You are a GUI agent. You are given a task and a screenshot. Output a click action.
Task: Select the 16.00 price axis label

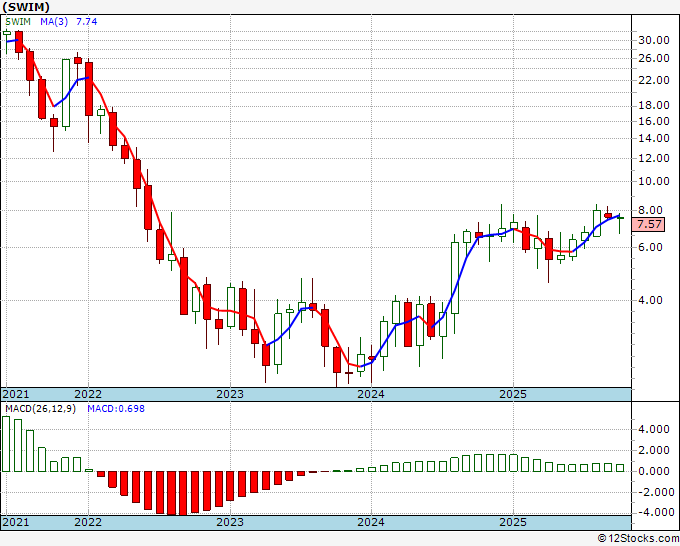pos(654,121)
